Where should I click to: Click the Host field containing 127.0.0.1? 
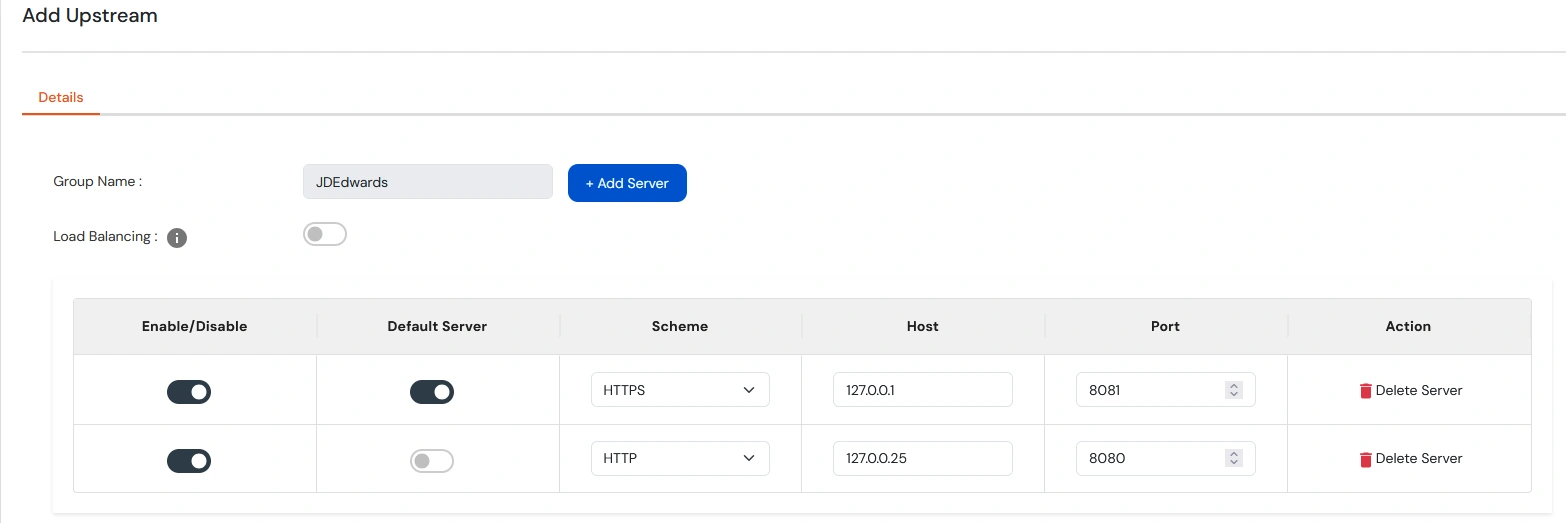pos(923,390)
